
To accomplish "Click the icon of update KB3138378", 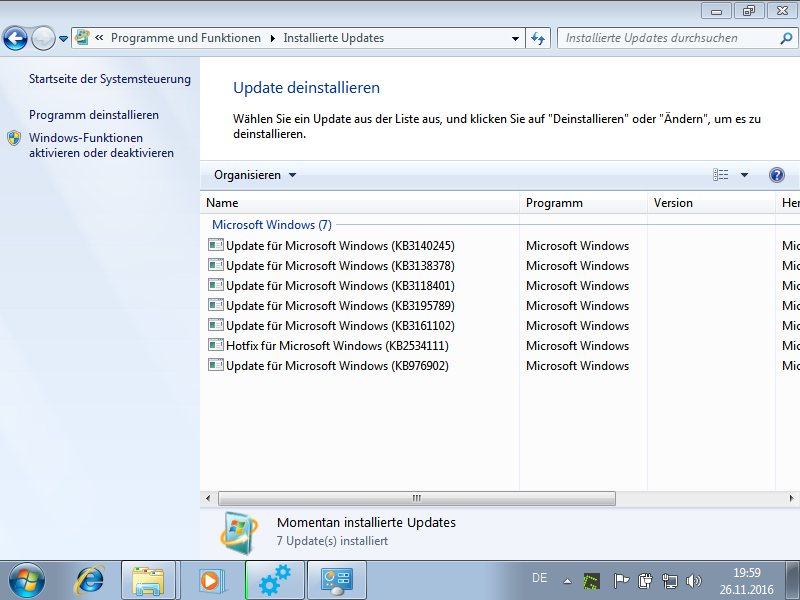I will coord(216,265).
